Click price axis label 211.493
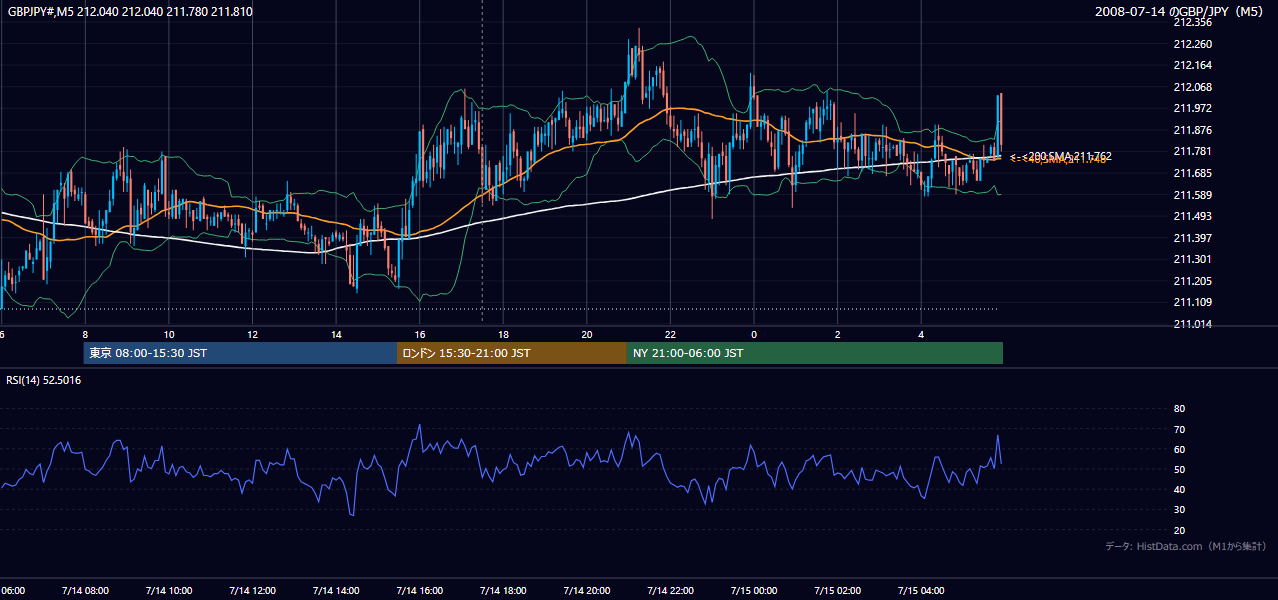The image size is (1278, 600). pos(1192,216)
